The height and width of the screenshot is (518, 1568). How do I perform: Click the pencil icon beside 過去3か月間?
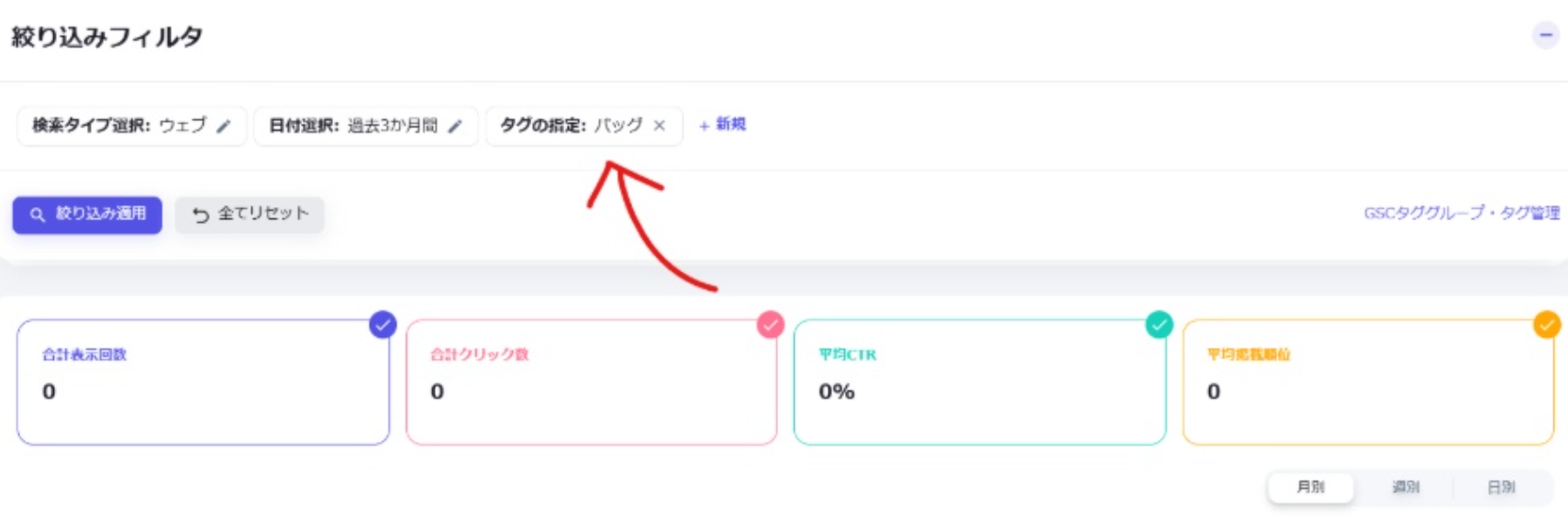pos(455,127)
